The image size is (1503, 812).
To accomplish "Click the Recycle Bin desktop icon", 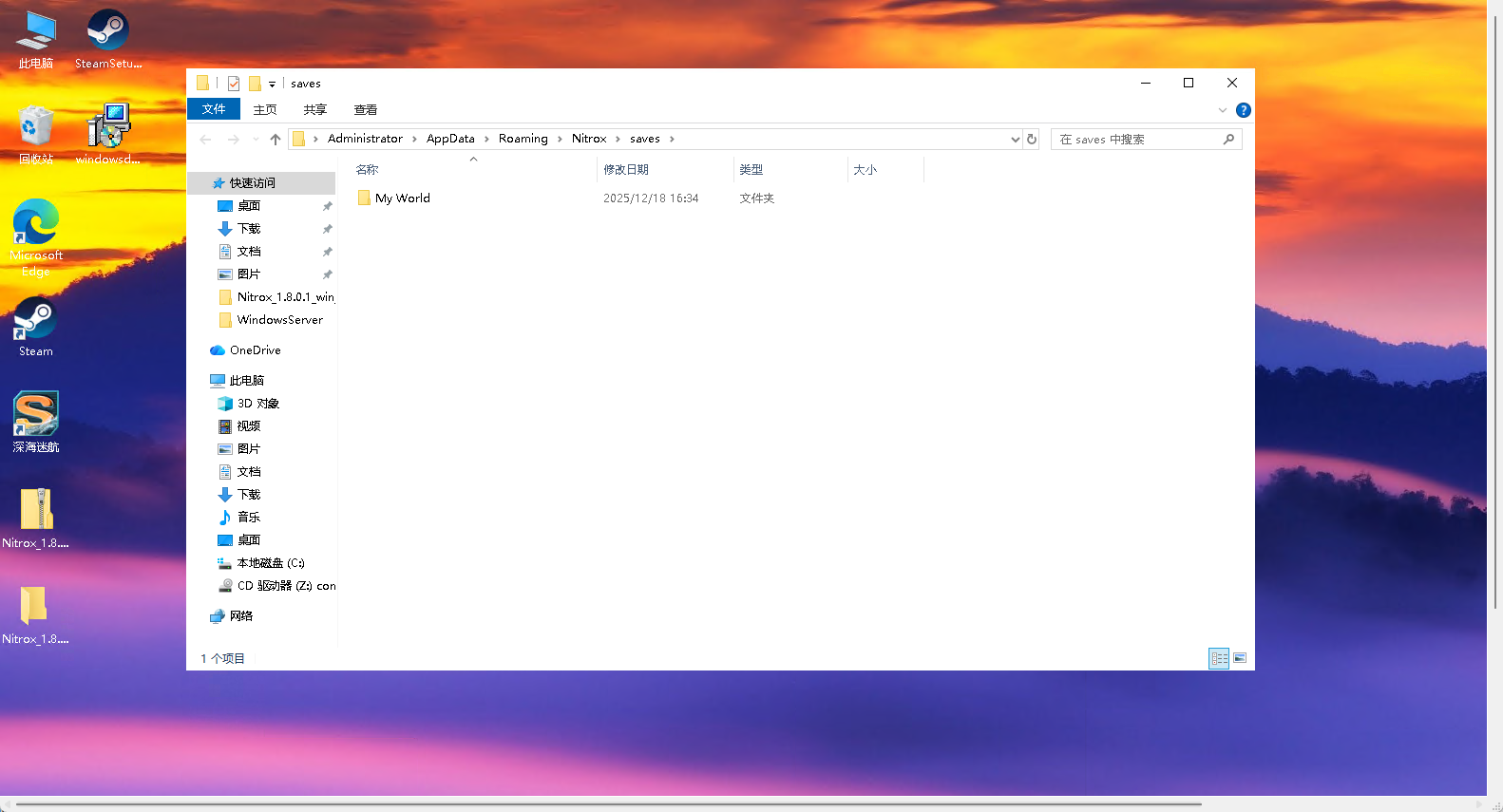I will tap(36, 133).
